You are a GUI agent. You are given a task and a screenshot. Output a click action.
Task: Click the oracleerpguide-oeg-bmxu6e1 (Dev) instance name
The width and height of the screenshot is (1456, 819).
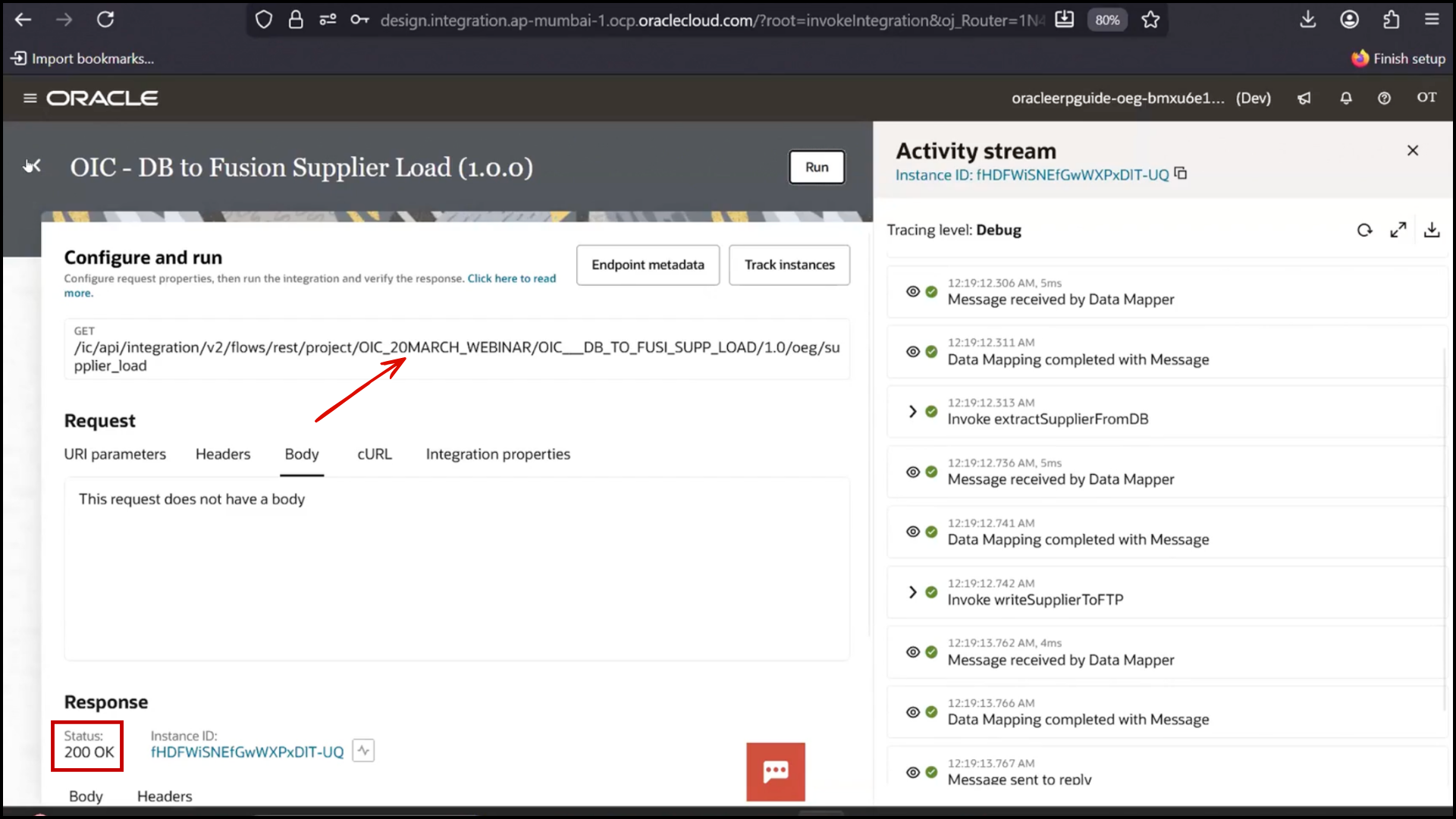click(x=1141, y=98)
